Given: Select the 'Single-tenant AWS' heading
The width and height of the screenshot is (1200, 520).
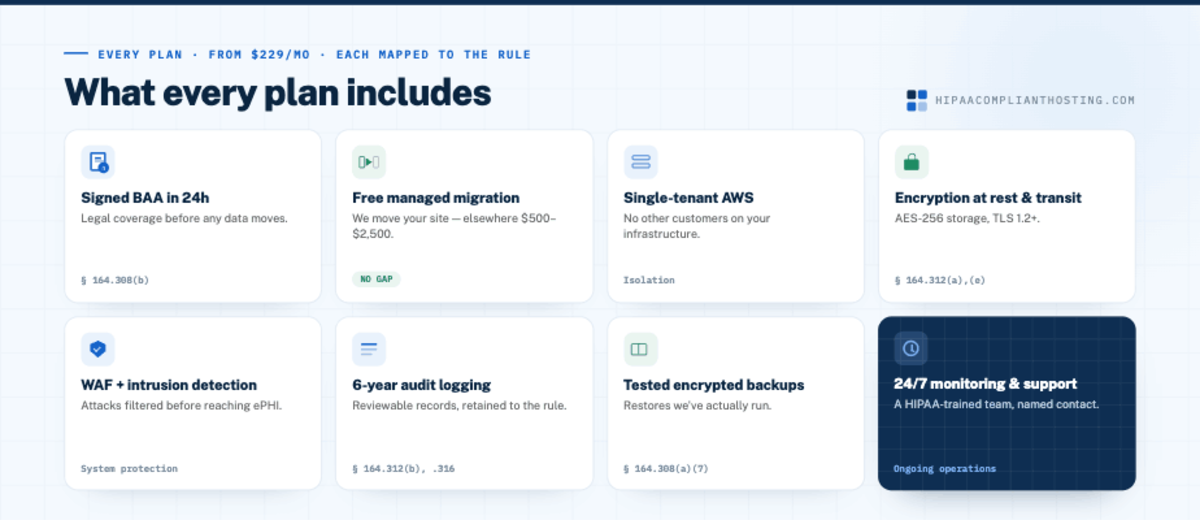Looking at the screenshot, I should [x=689, y=198].
